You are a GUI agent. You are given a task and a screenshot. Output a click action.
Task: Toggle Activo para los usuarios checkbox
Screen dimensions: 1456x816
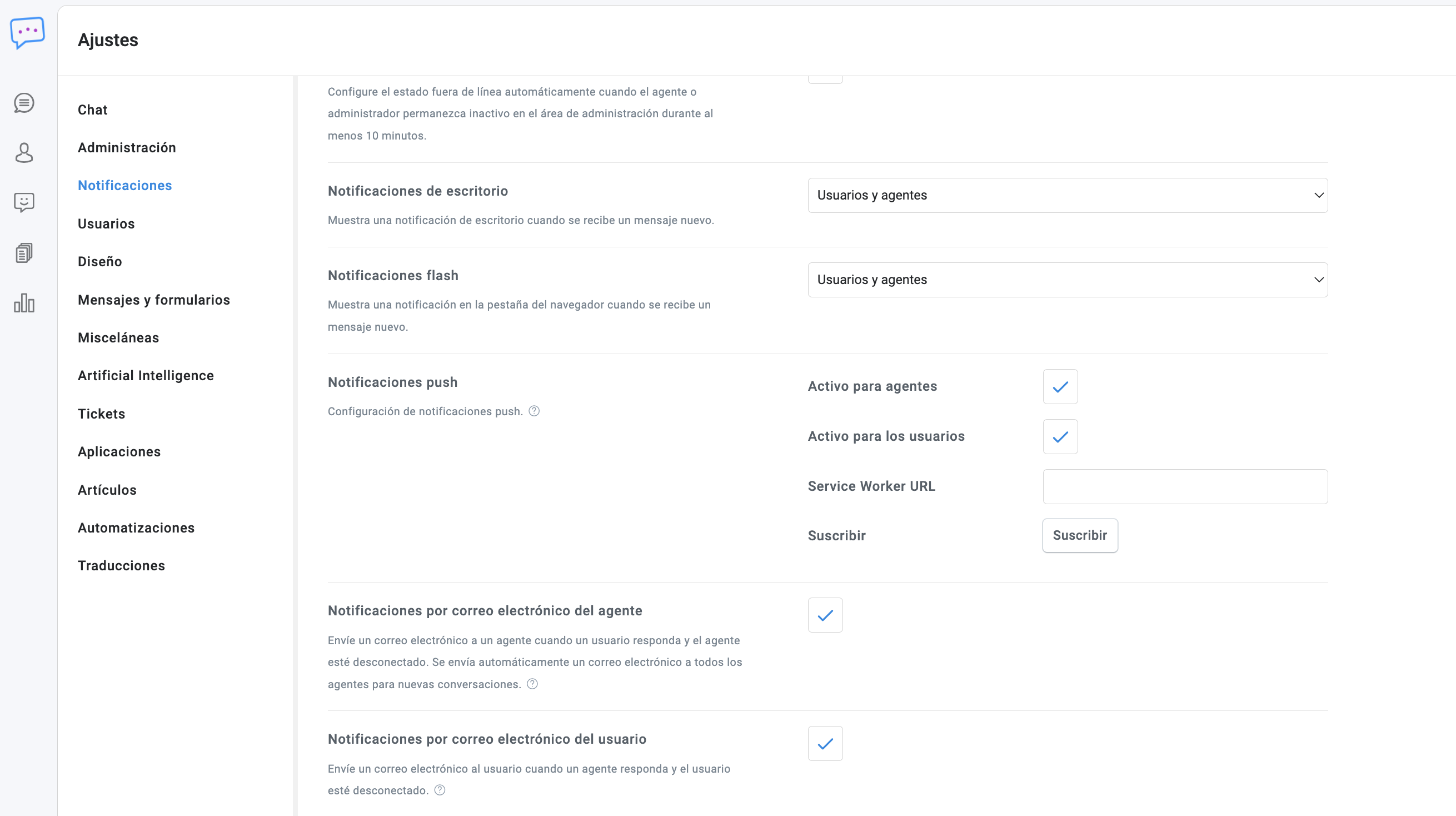pyautogui.click(x=1060, y=436)
